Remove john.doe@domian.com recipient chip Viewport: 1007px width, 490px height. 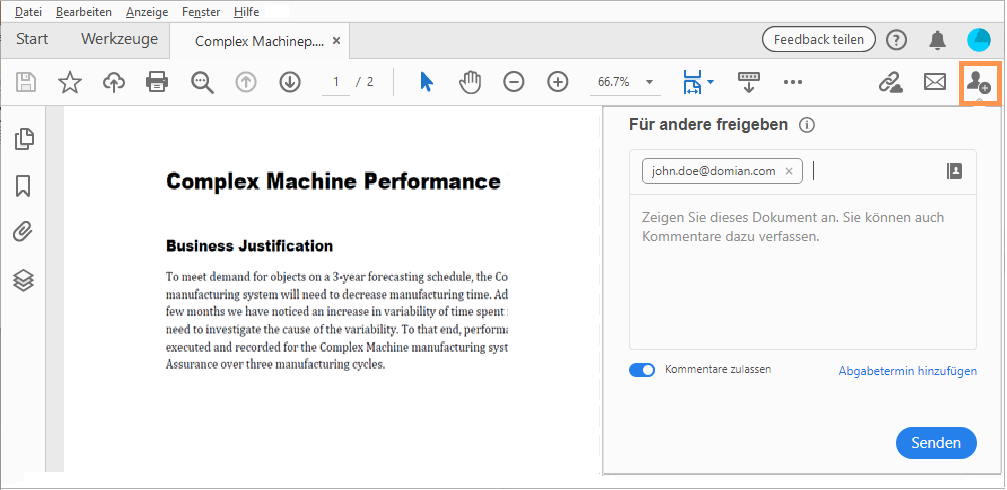click(789, 171)
